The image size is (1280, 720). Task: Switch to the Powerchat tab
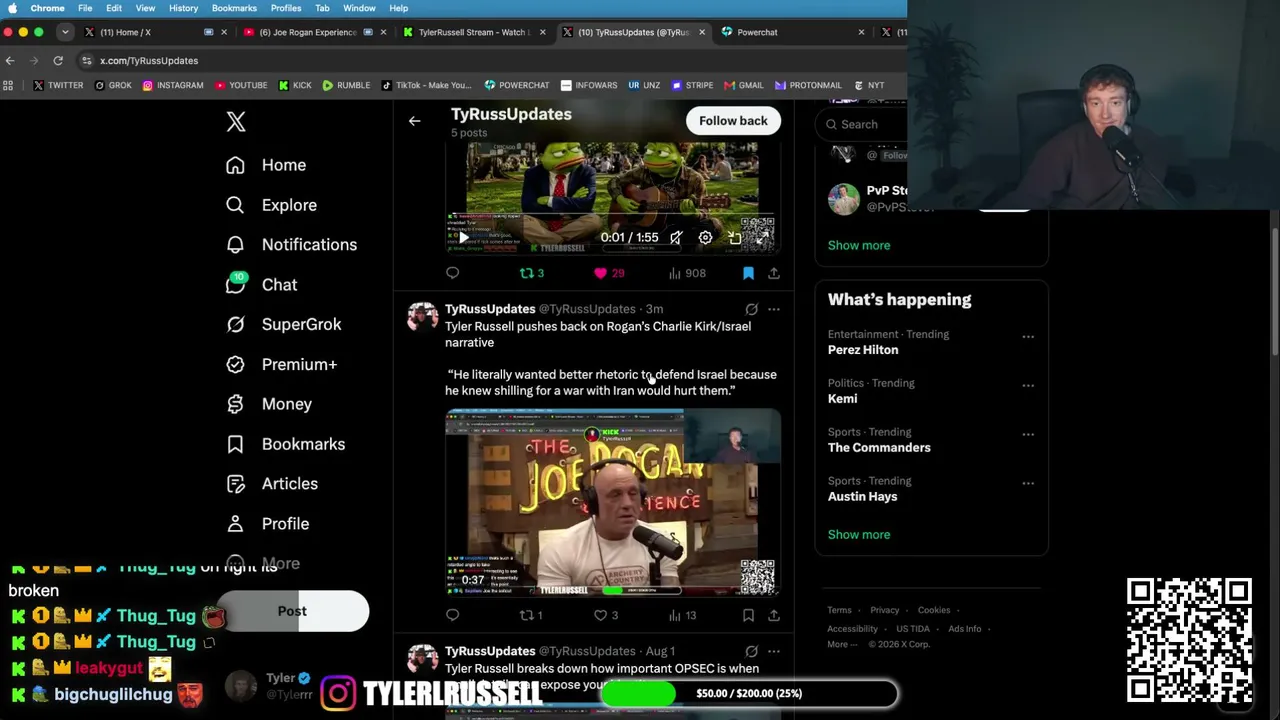click(792, 32)
